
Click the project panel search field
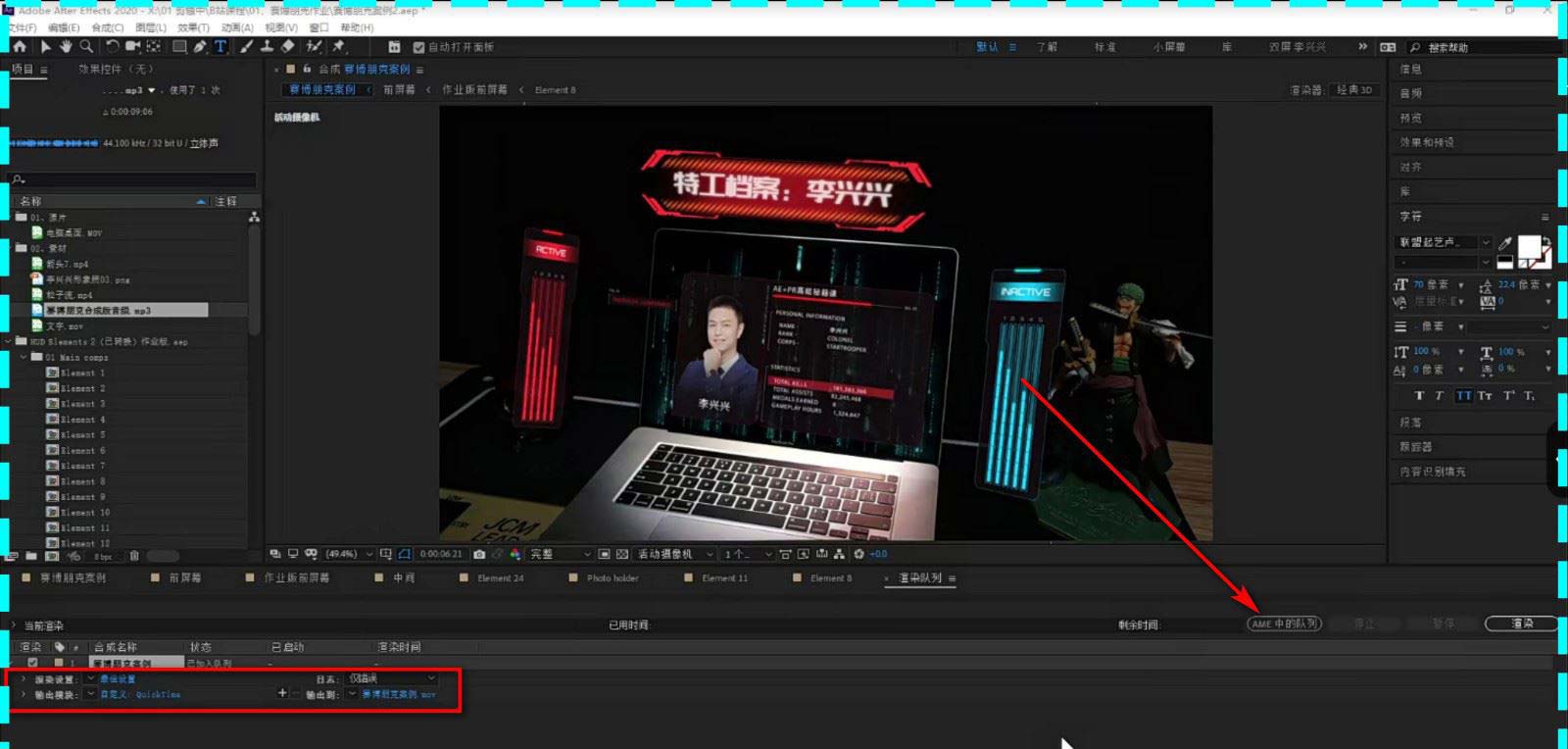pos(133,180)
